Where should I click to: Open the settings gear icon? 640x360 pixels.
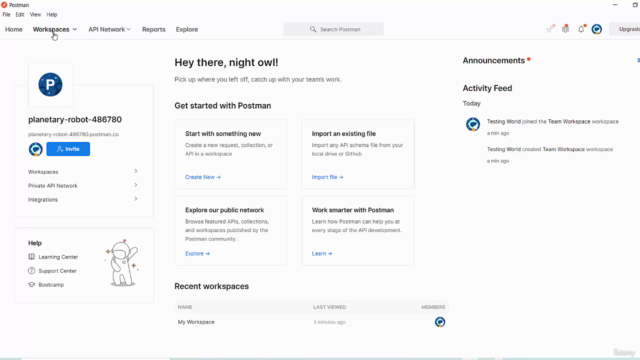click(x=565, y=29)
